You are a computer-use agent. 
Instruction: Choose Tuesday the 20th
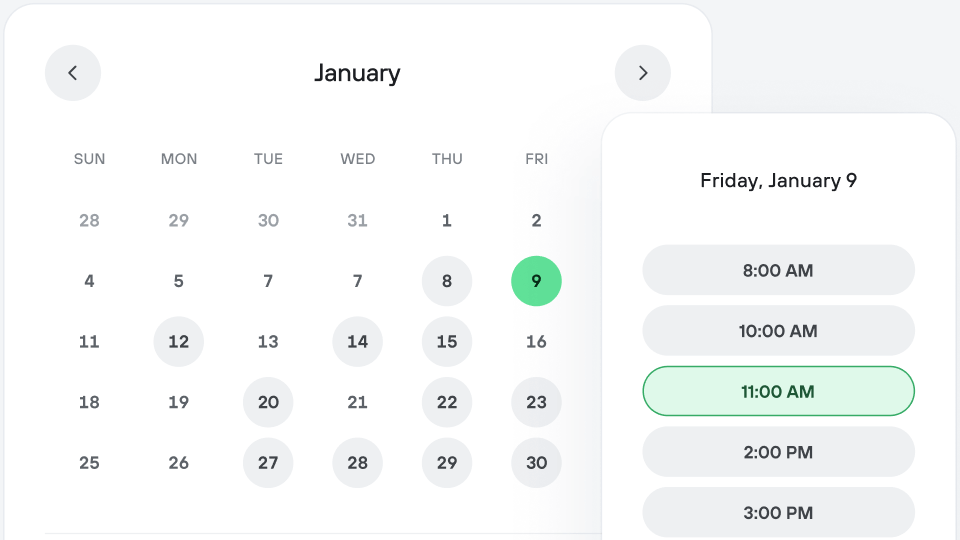(x=268, y=402)
